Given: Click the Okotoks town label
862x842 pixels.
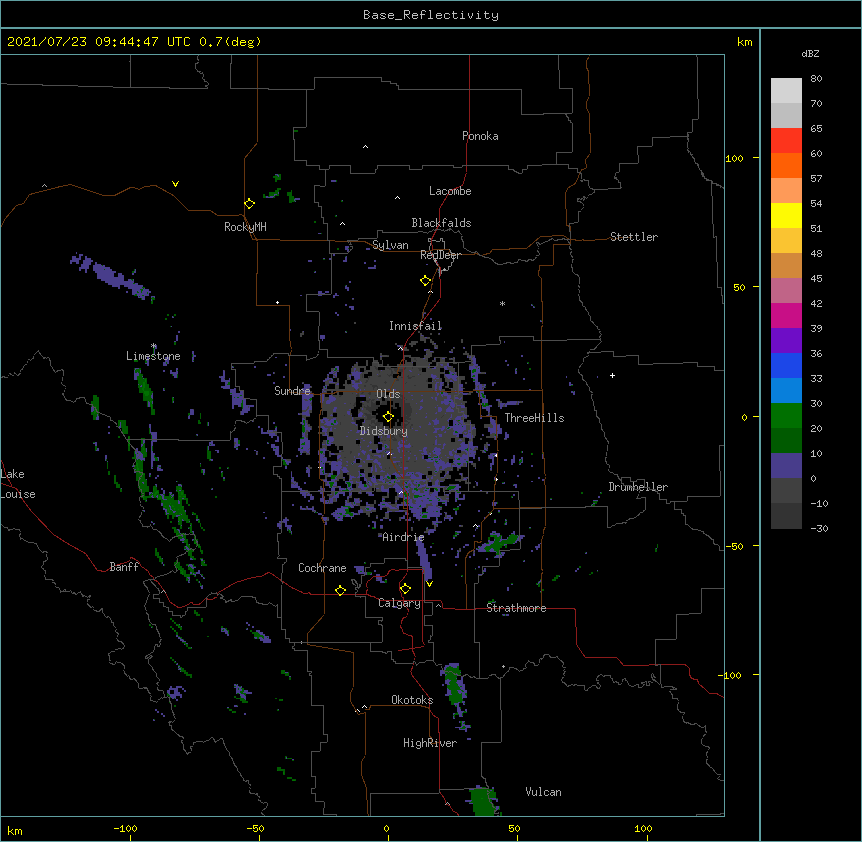Looking at the screenshot, I should tap(412, 700).
